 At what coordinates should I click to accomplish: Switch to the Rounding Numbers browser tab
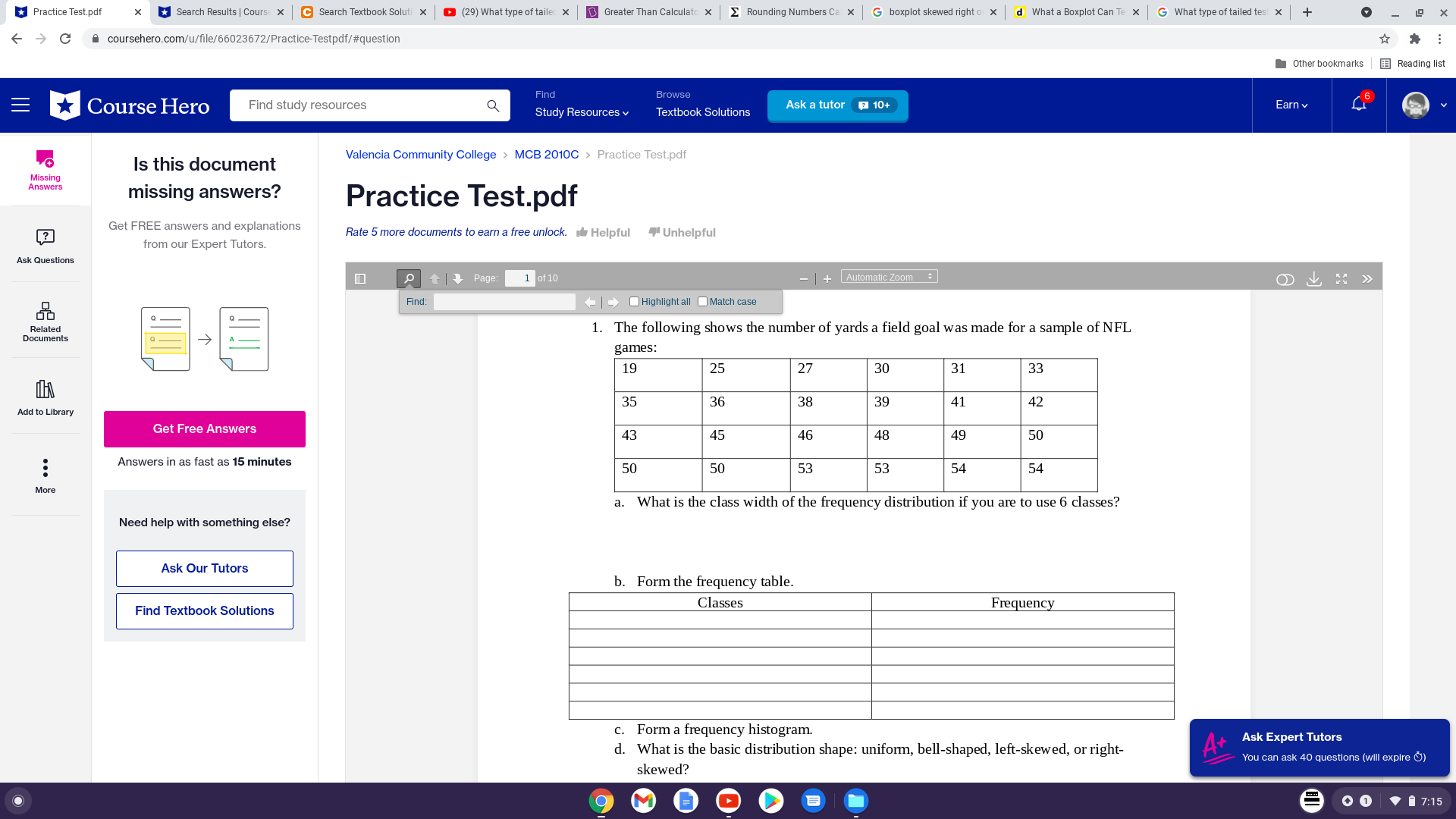(x=789, y=11)
